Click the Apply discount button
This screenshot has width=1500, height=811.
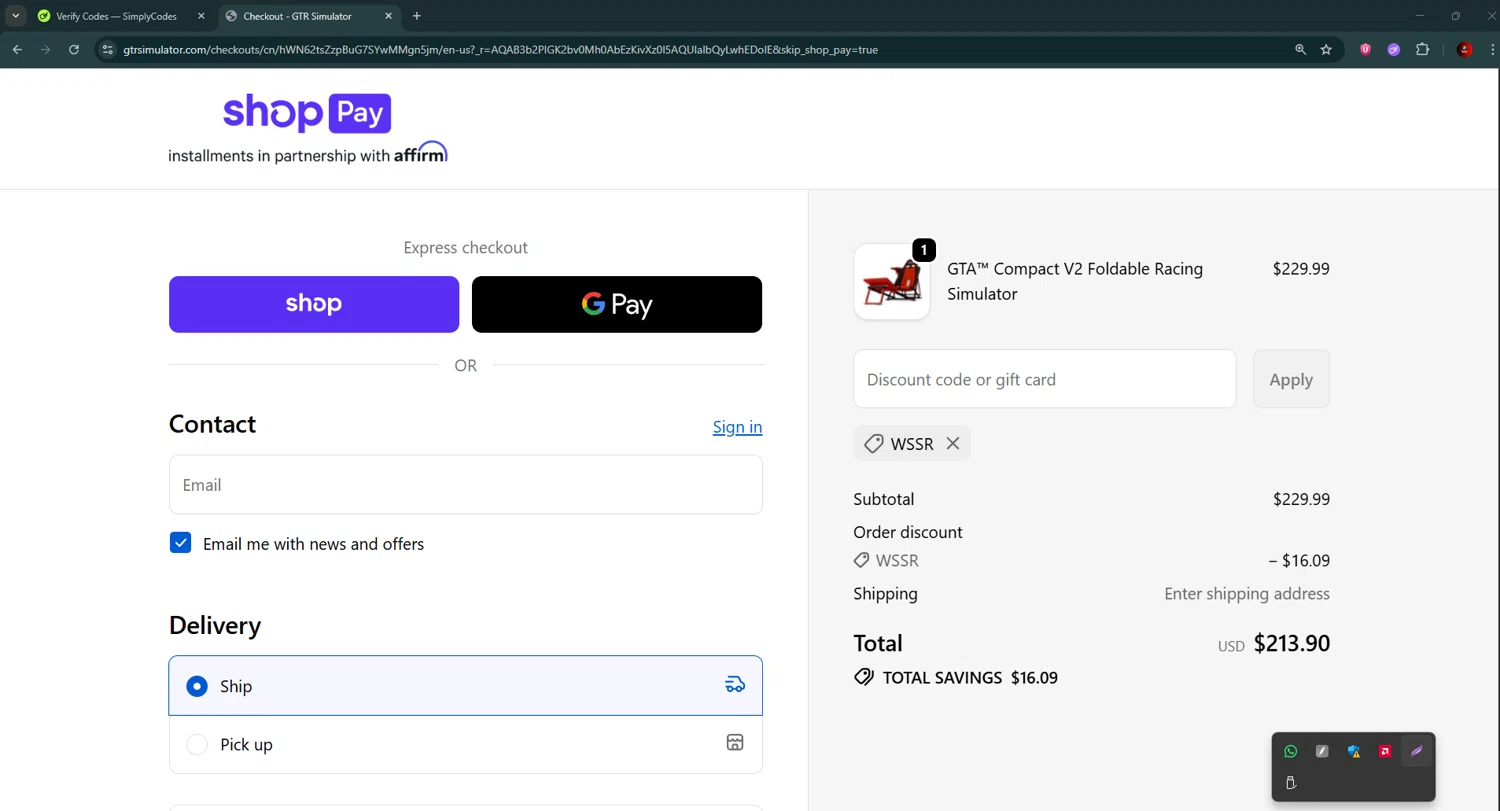(x=1291, y=379)
